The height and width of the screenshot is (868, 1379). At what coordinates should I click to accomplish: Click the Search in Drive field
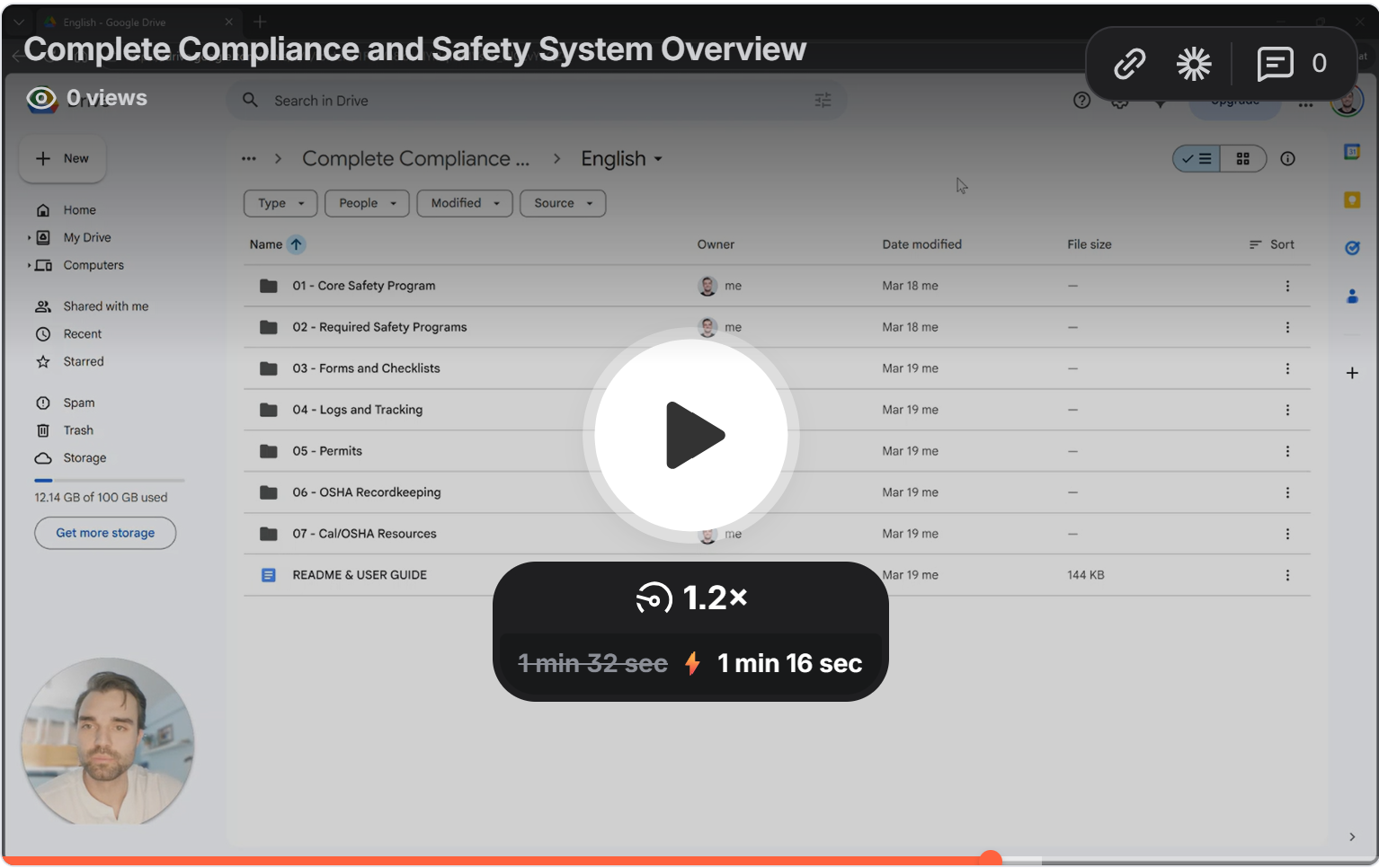coord(537,101)
